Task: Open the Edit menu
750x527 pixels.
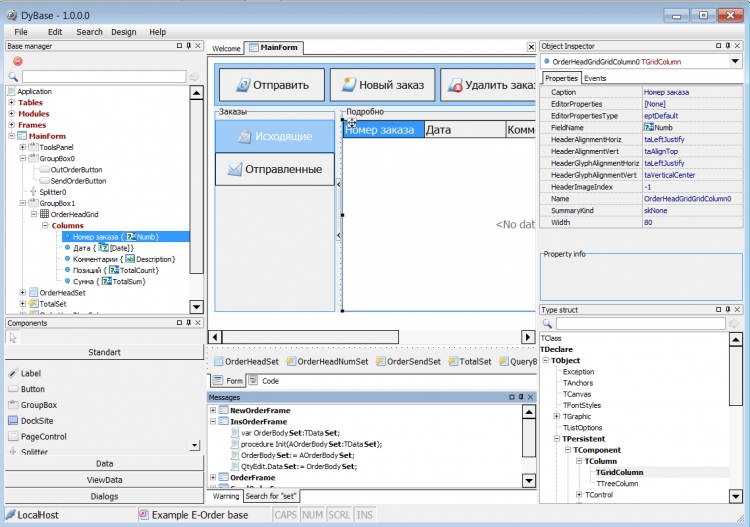Action: [55, 32]
